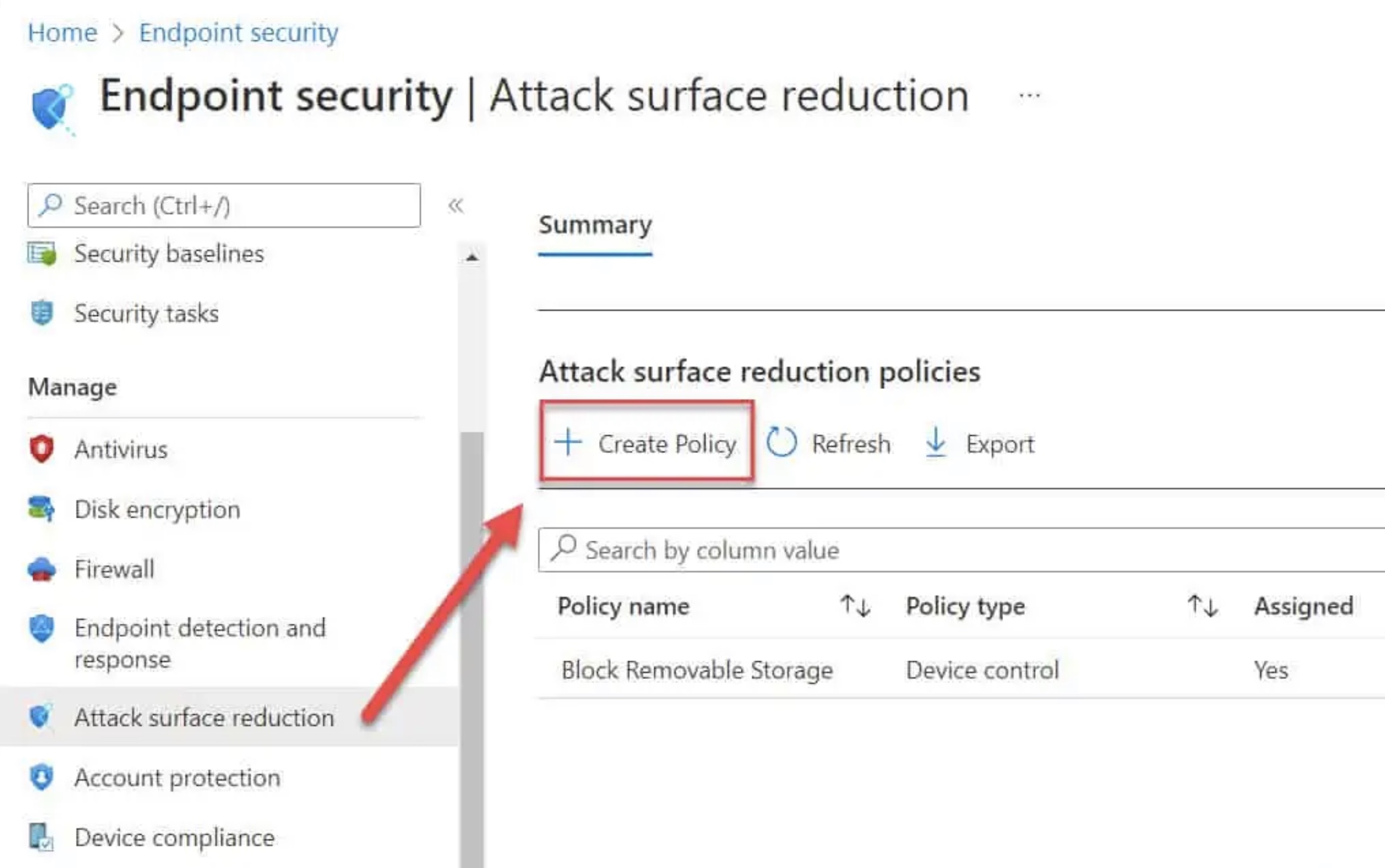The image size is (1385, 868).
Task: Click the Create Policy button
Action: tap(647, 443)
